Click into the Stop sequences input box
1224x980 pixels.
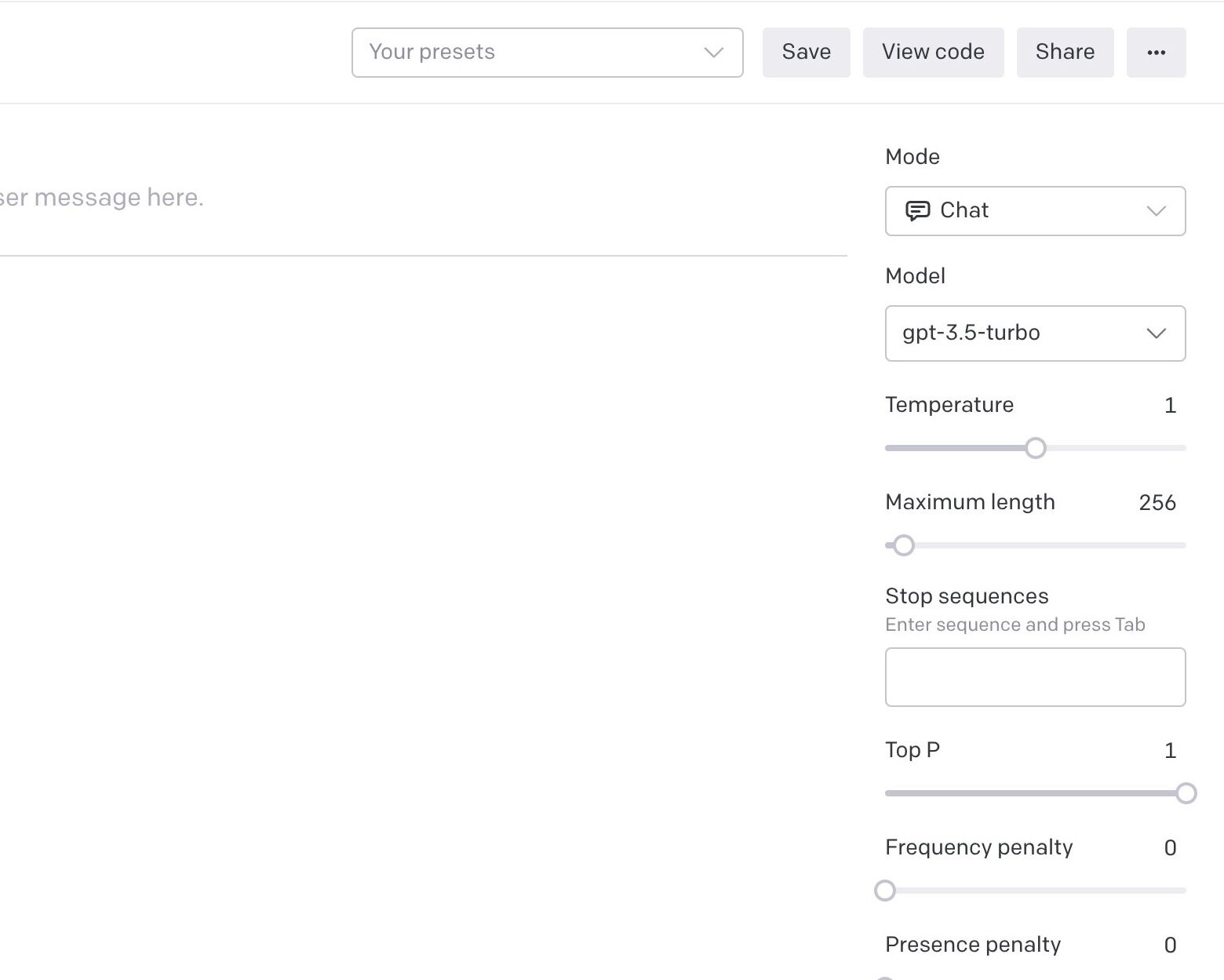(x=1035, y=677)
